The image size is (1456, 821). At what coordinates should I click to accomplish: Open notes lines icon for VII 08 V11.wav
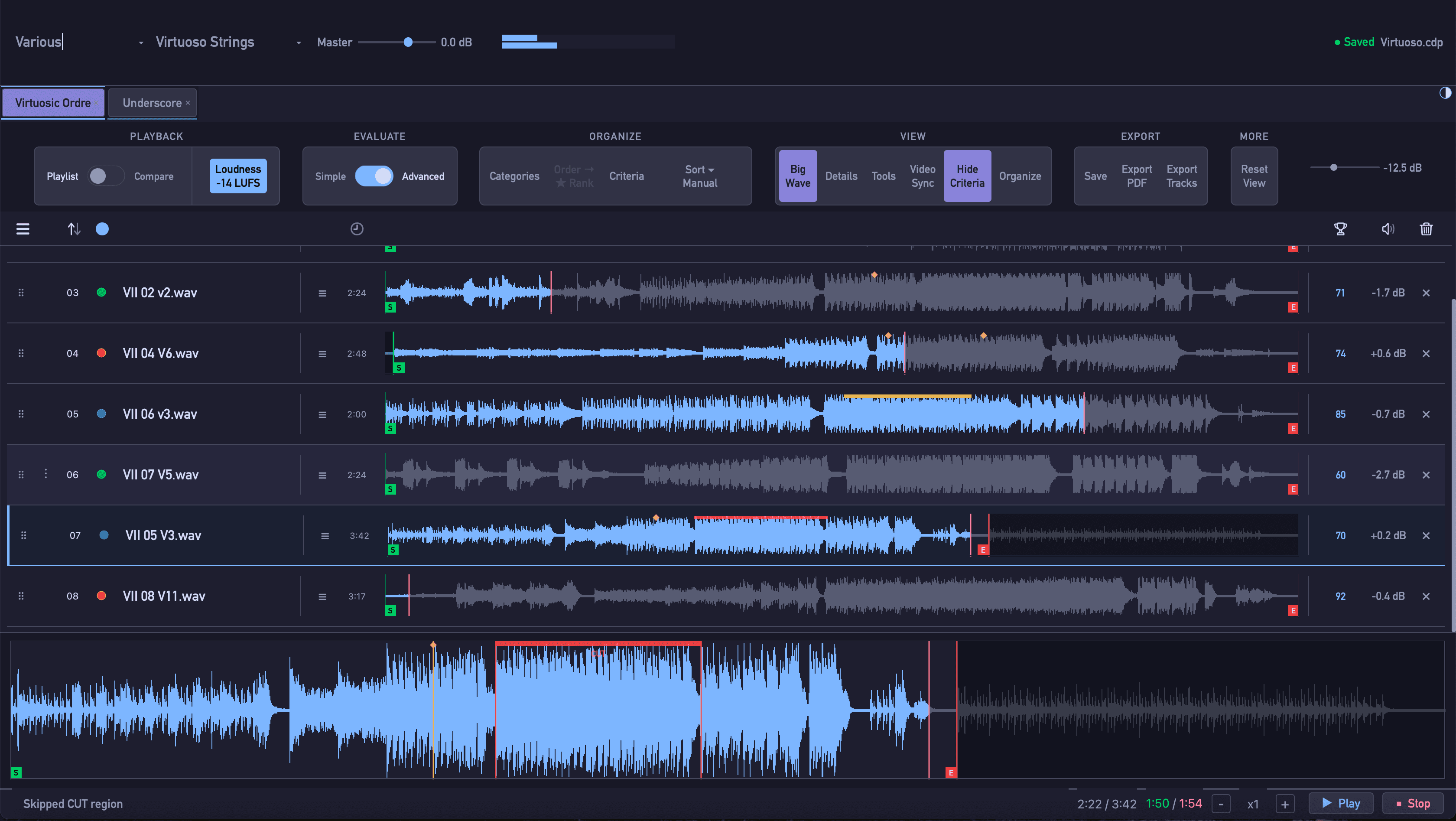point(322,596)
